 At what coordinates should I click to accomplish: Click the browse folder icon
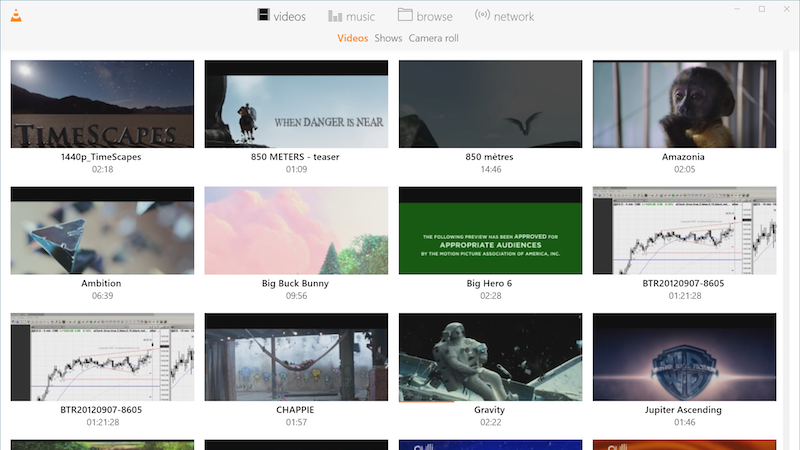[405, 15]
